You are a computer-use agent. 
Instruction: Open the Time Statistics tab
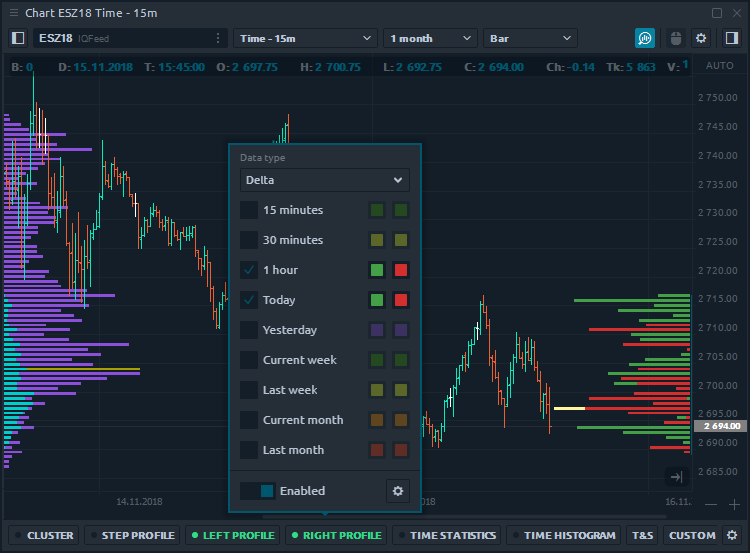click(446, 535)
